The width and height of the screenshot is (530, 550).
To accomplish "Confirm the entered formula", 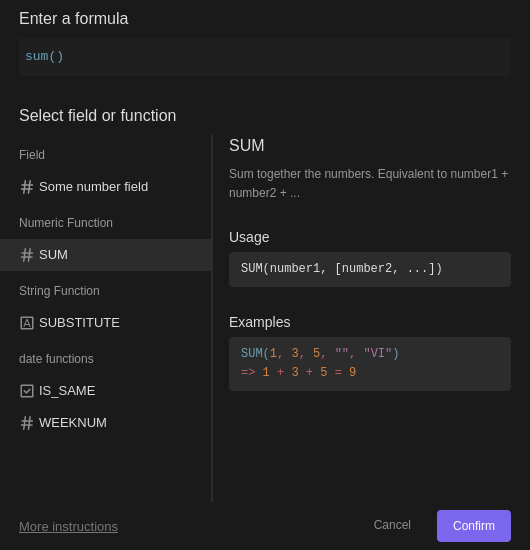I will coord(474,526).
